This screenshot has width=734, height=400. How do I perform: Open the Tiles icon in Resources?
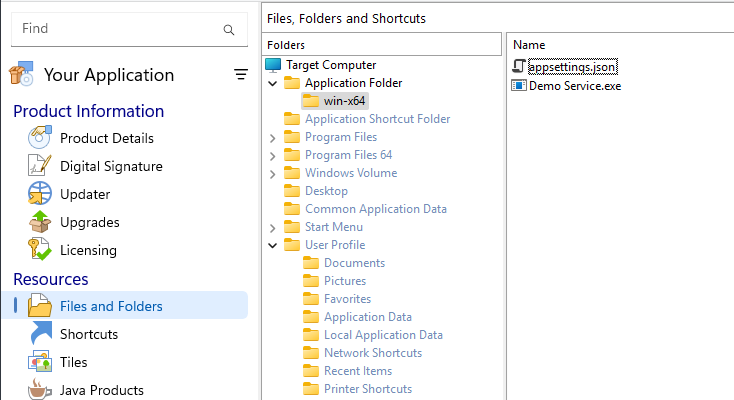coord(39,363)
